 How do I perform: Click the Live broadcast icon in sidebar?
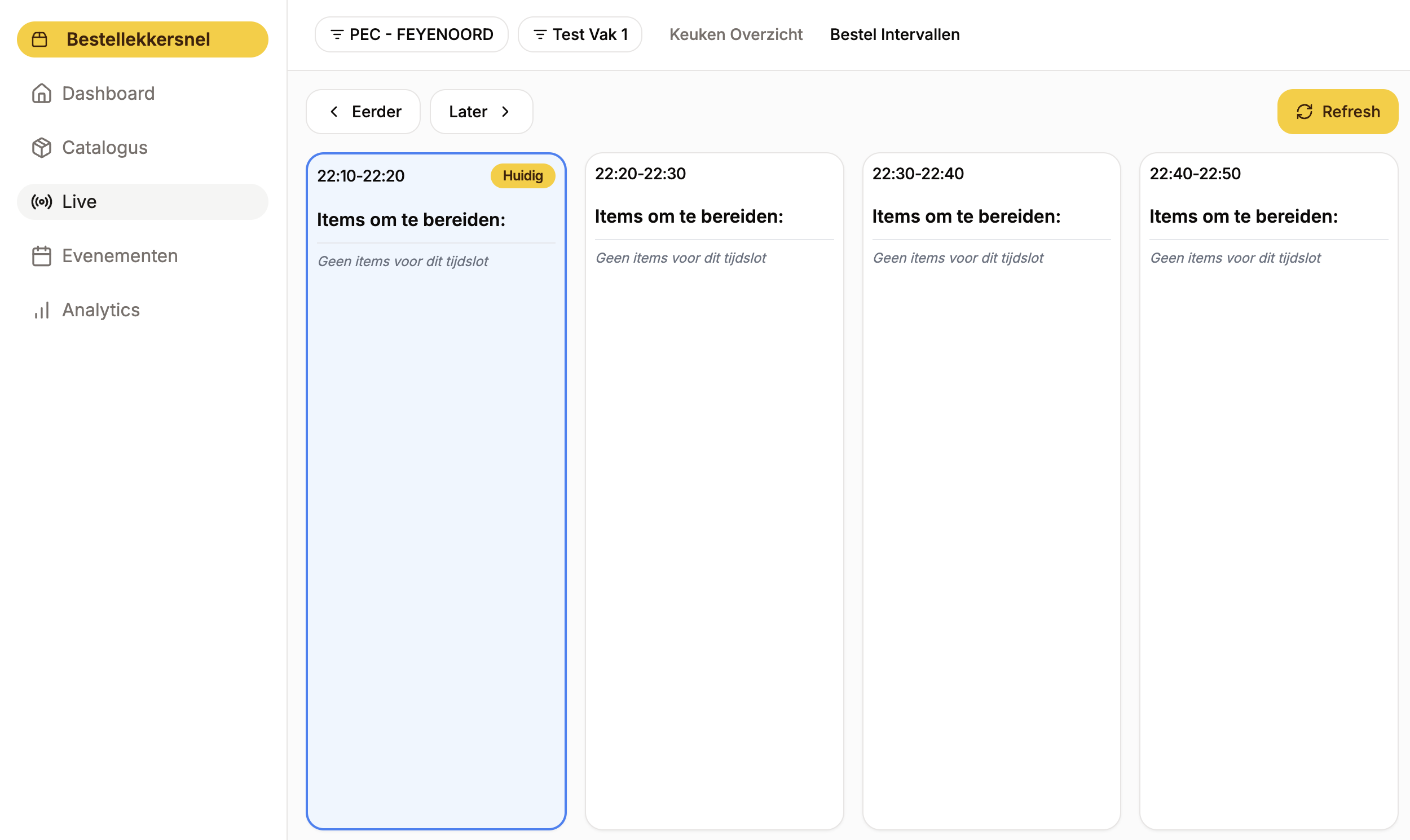coord(41,201)
